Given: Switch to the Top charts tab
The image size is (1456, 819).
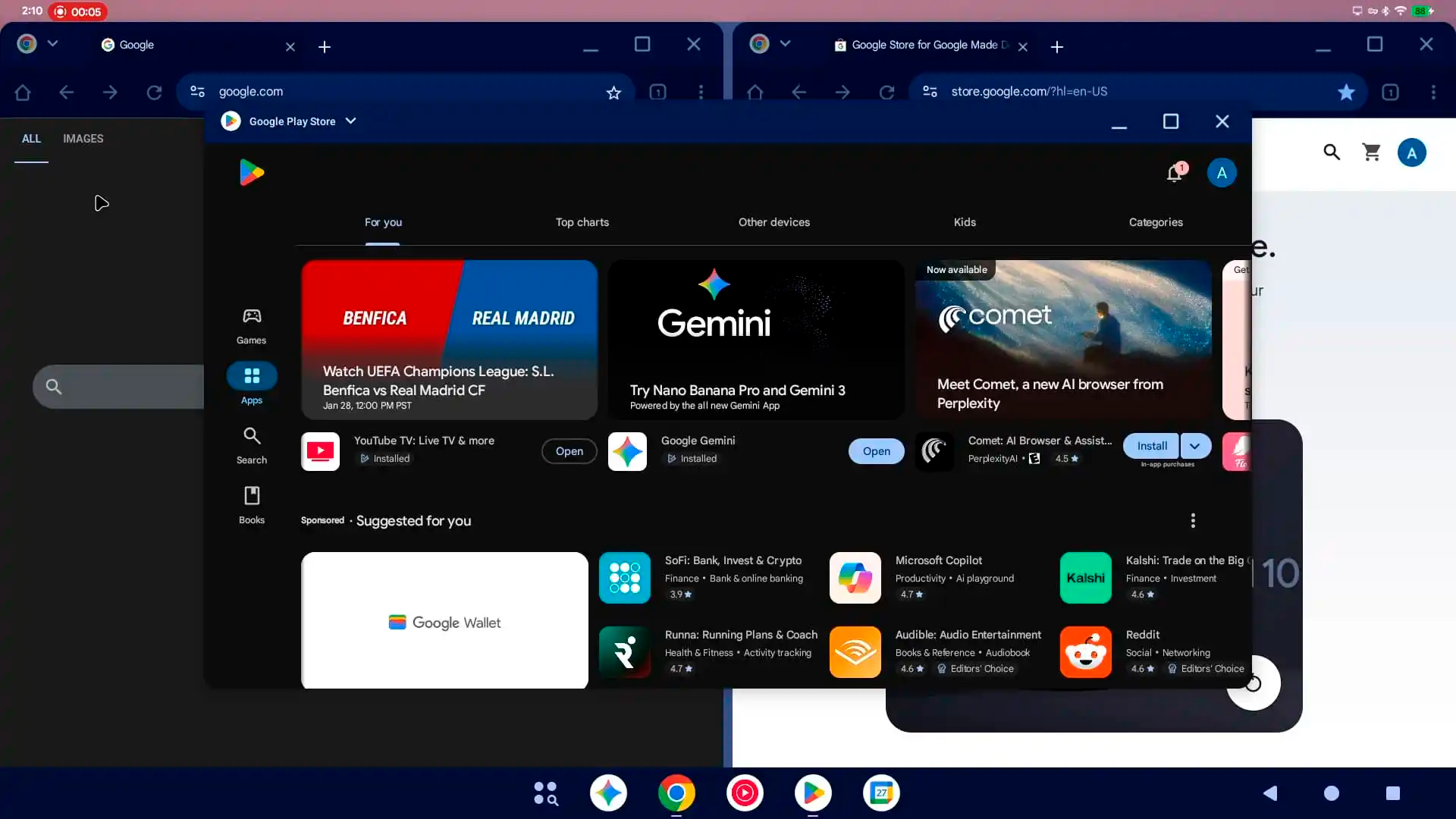Looking at the screenshot, I should click(582, 222).
